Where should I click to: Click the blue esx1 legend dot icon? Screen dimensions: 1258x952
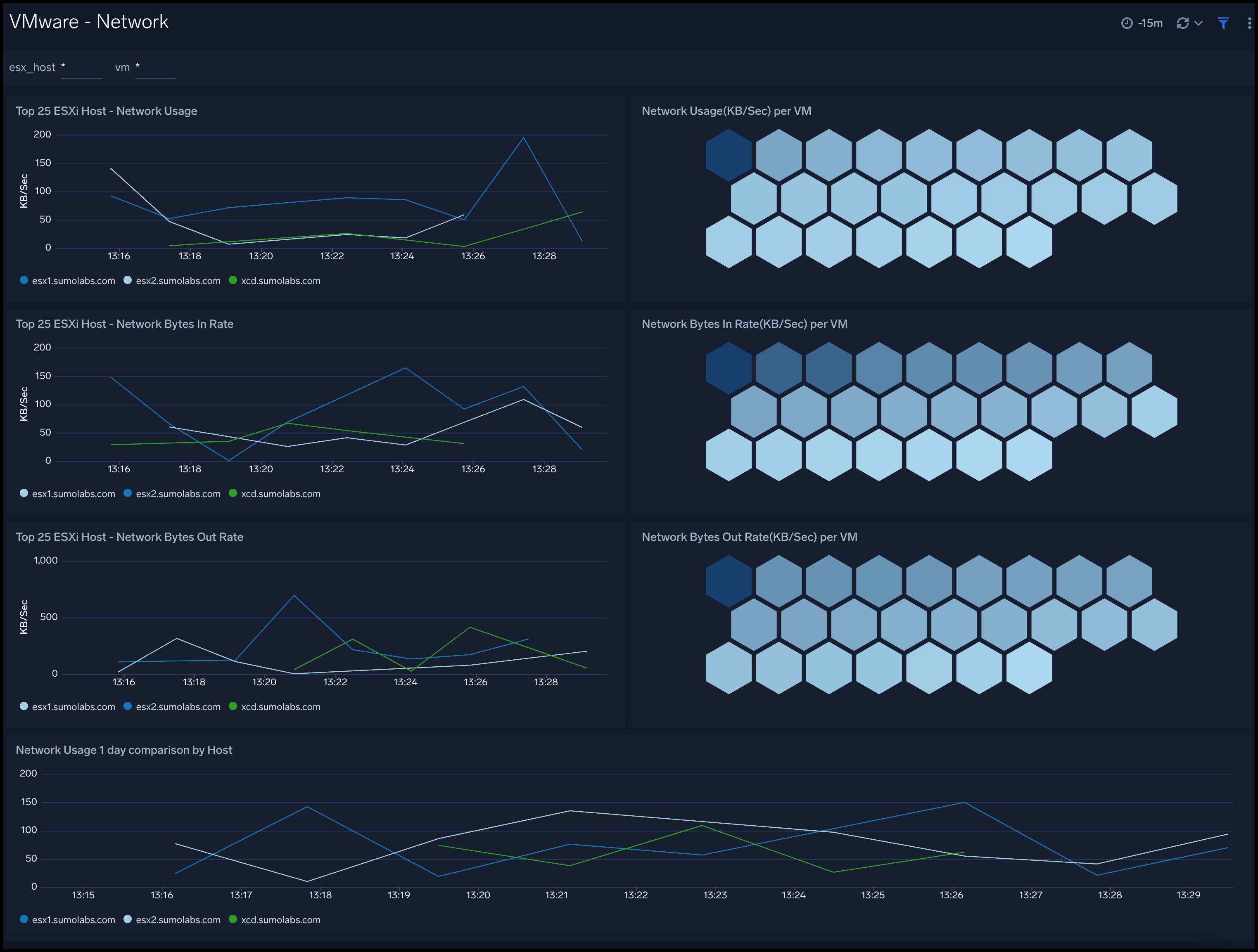(x=23, y=280)
